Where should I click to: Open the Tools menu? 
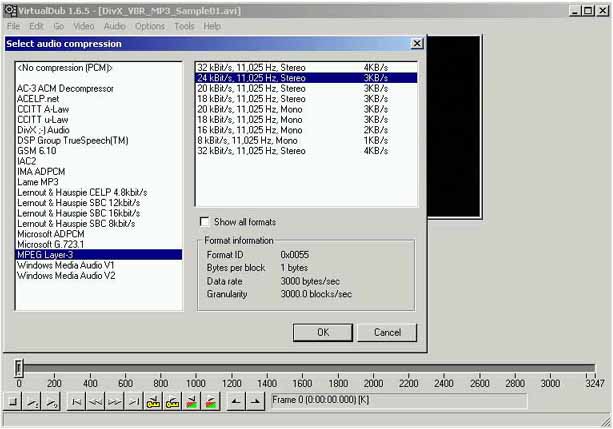pyautogui.click(x=184, y=26)
